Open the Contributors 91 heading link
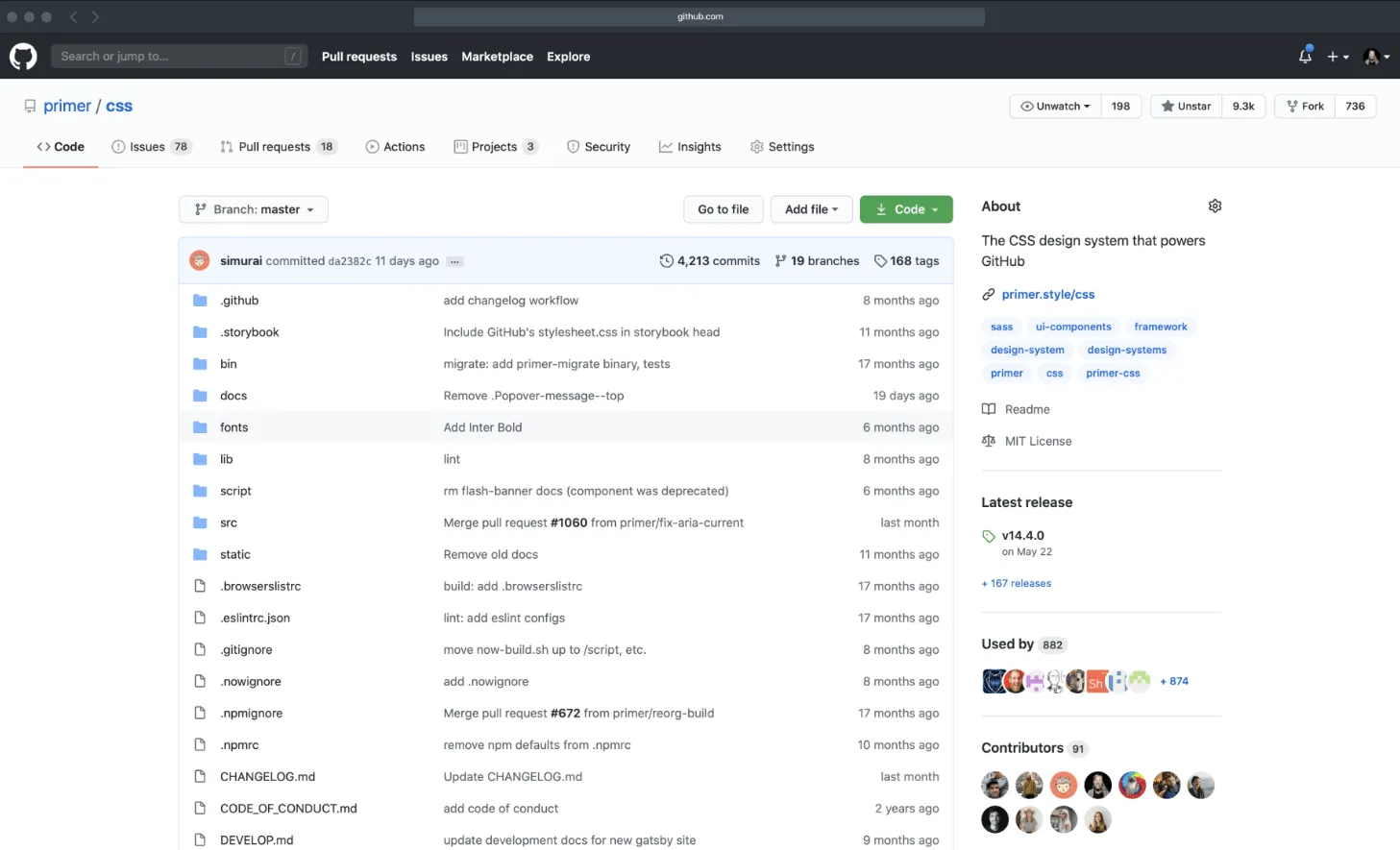This screenshot has height=850, width=1400. tap(1034, 748)
